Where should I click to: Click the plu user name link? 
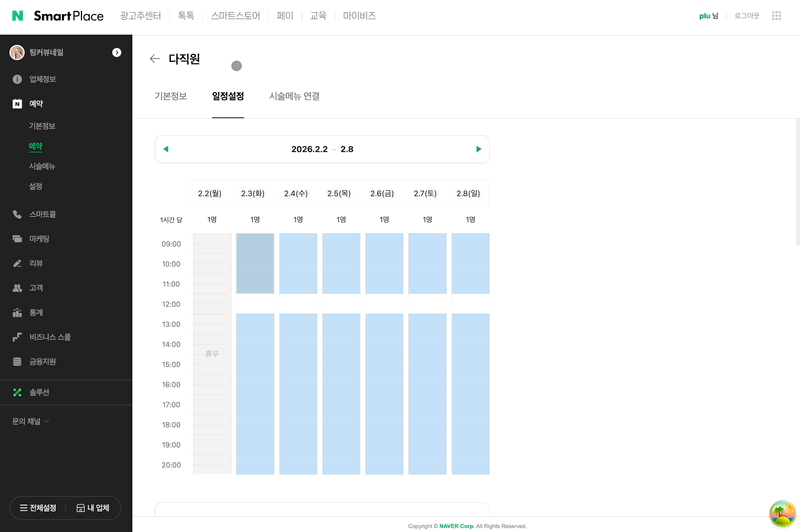click(708, 16)
